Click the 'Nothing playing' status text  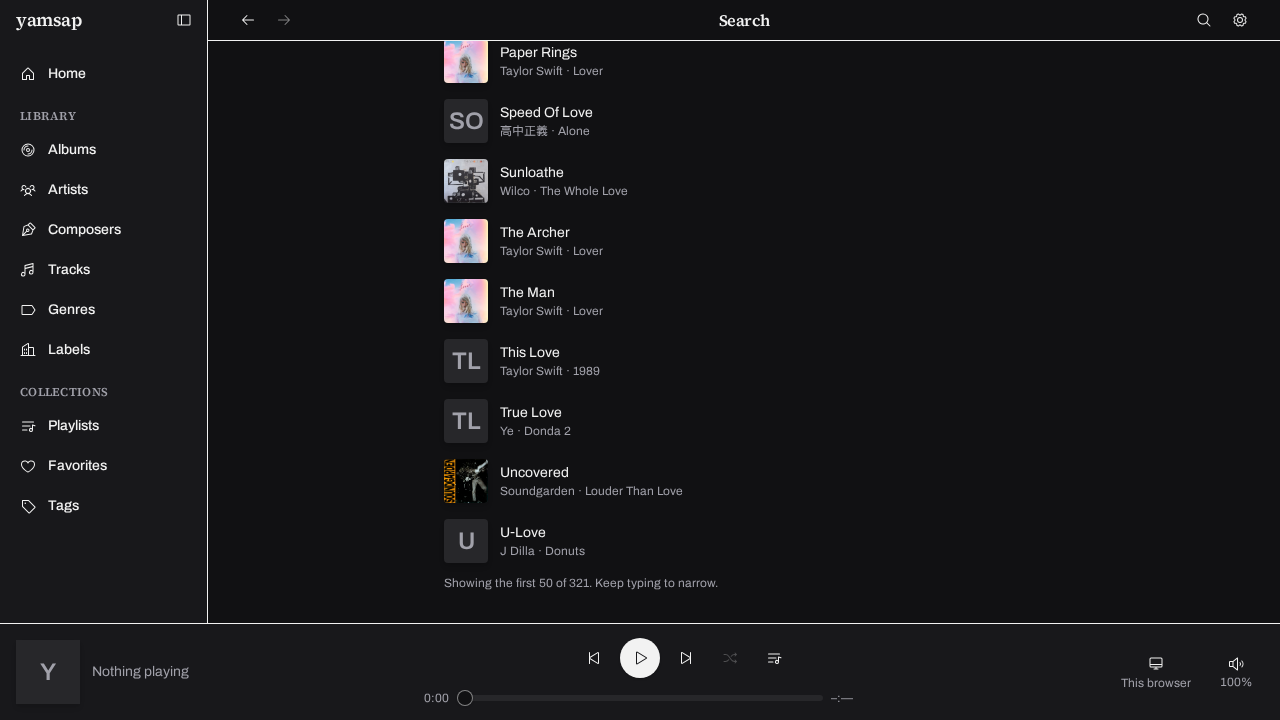[140, 672]
